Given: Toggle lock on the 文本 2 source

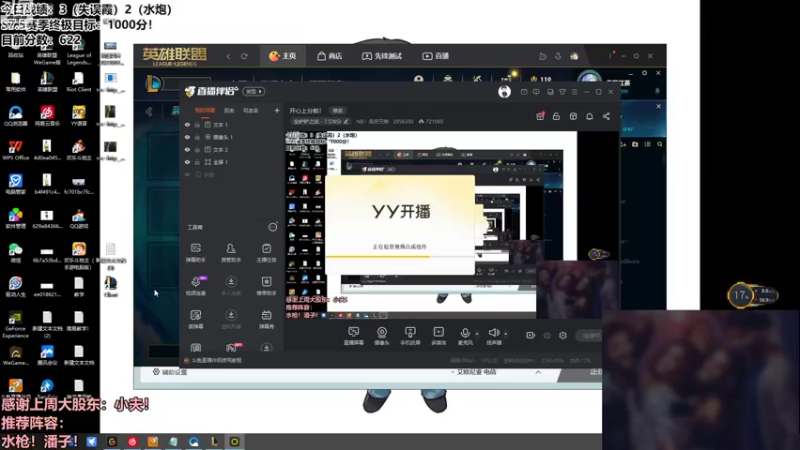Looking at the screenshot, I should click(x=197, y=149).
